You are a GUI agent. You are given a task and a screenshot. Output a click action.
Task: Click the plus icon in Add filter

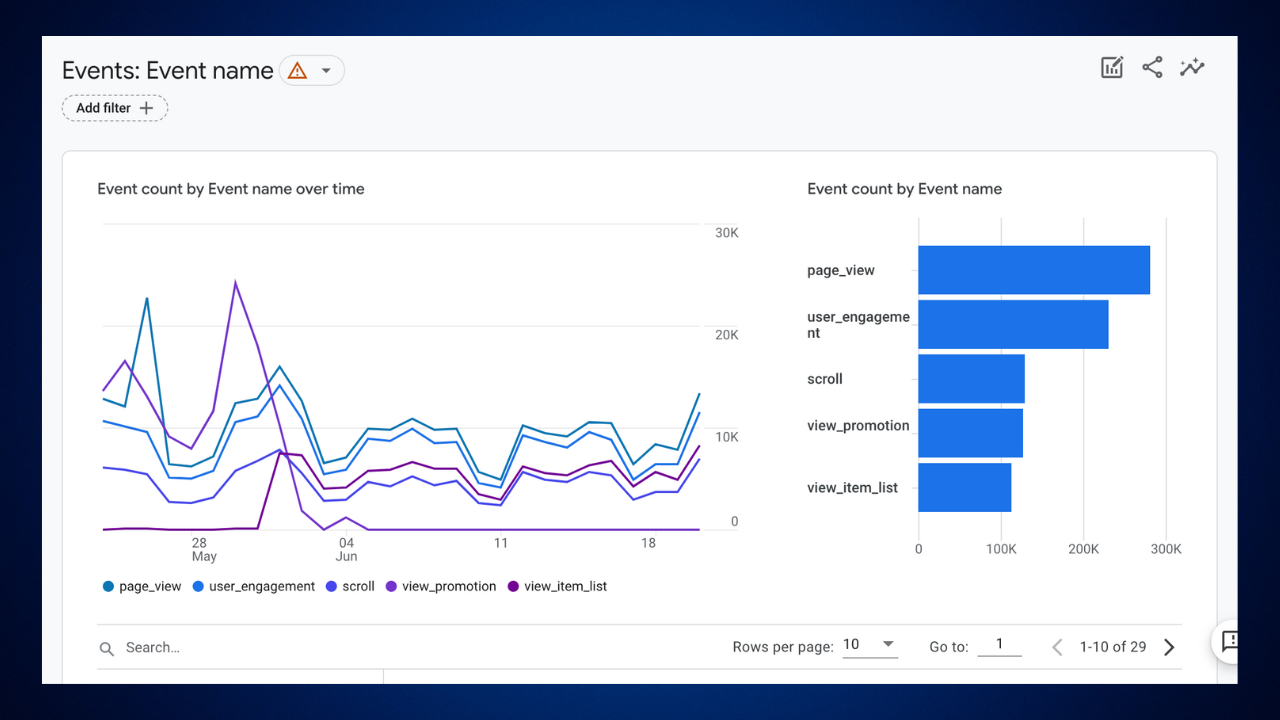pos(147,108)
